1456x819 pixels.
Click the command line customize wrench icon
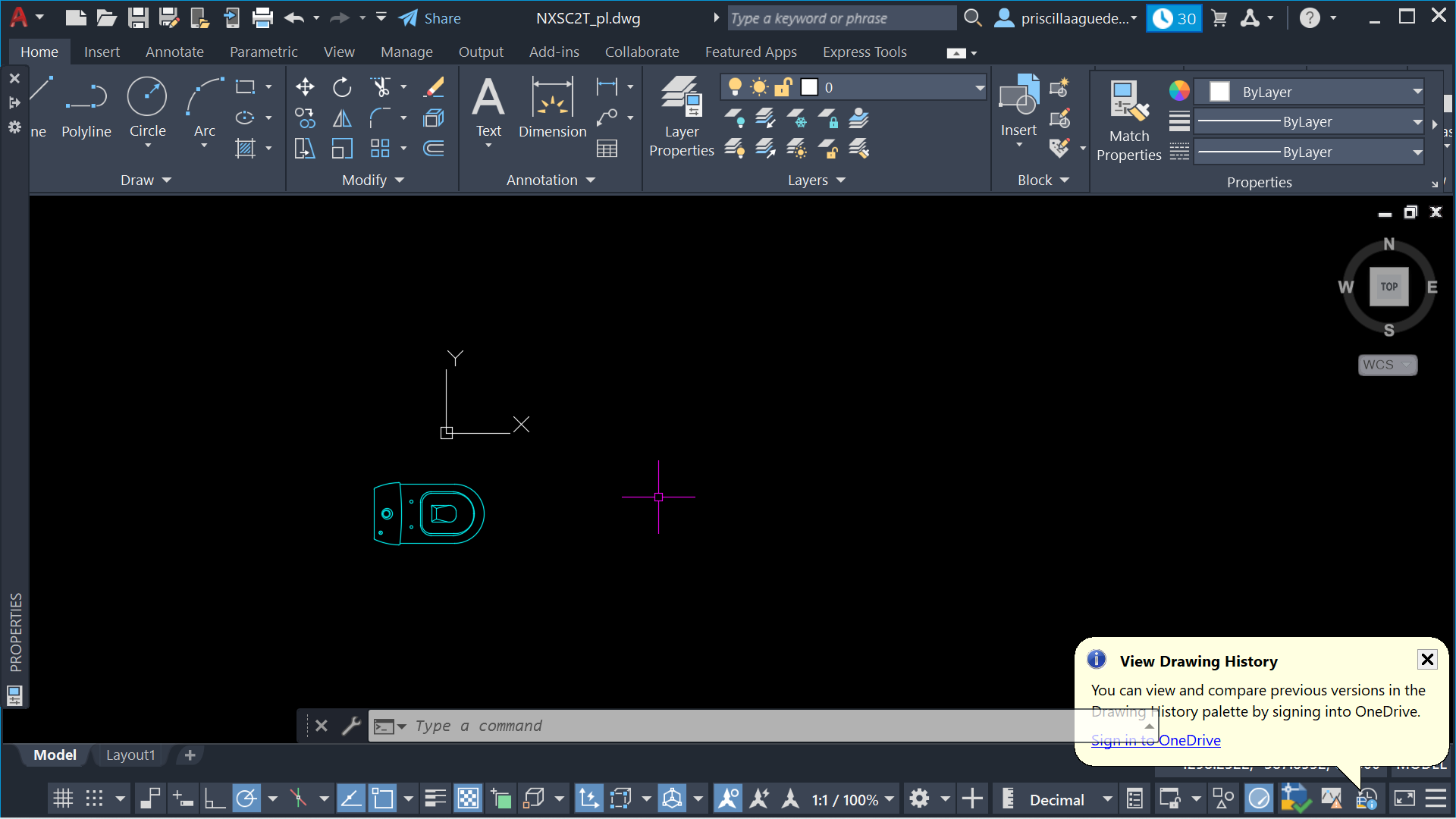point(351,726)
